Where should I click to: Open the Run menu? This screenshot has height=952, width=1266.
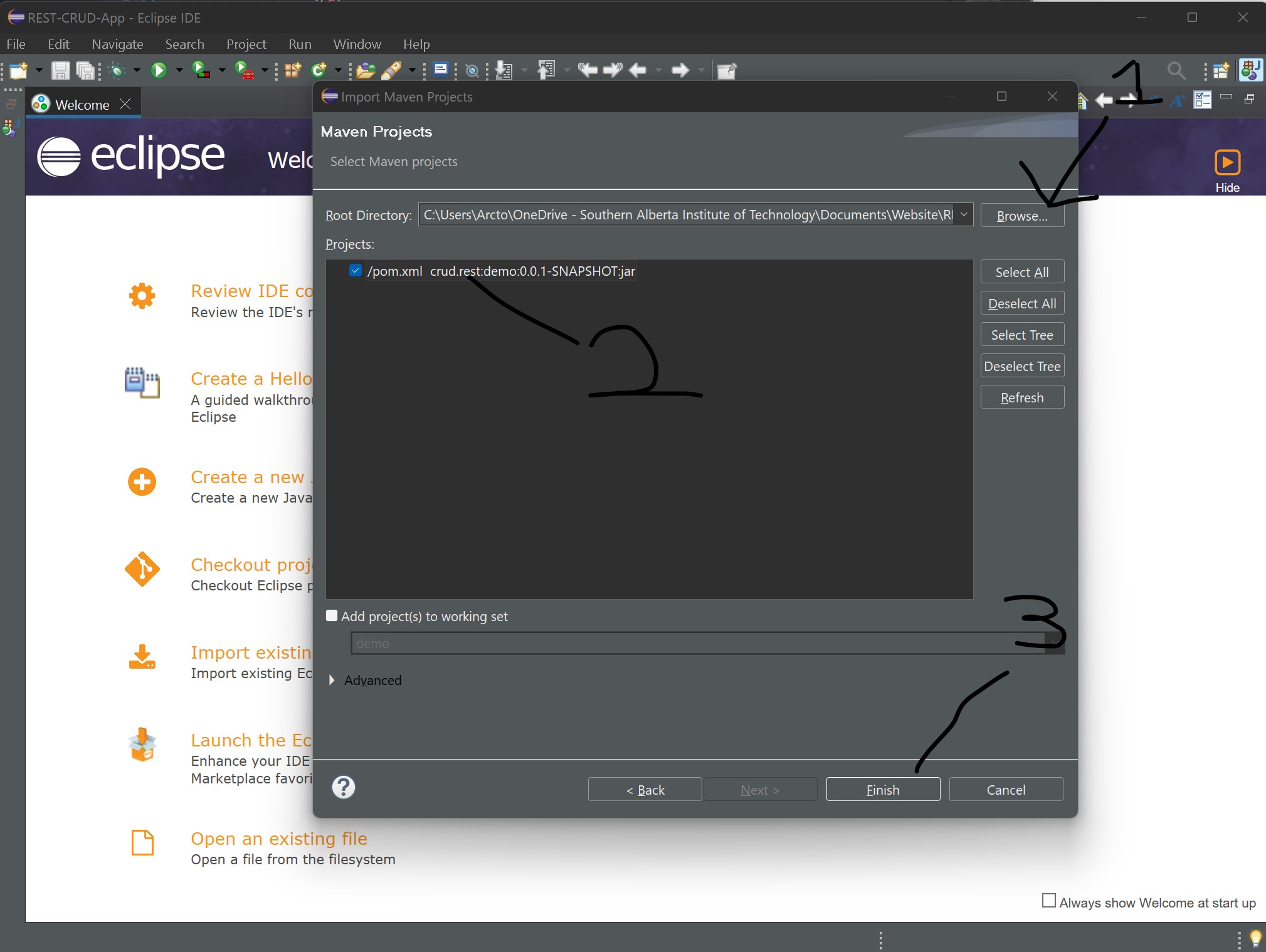[300, 44]
